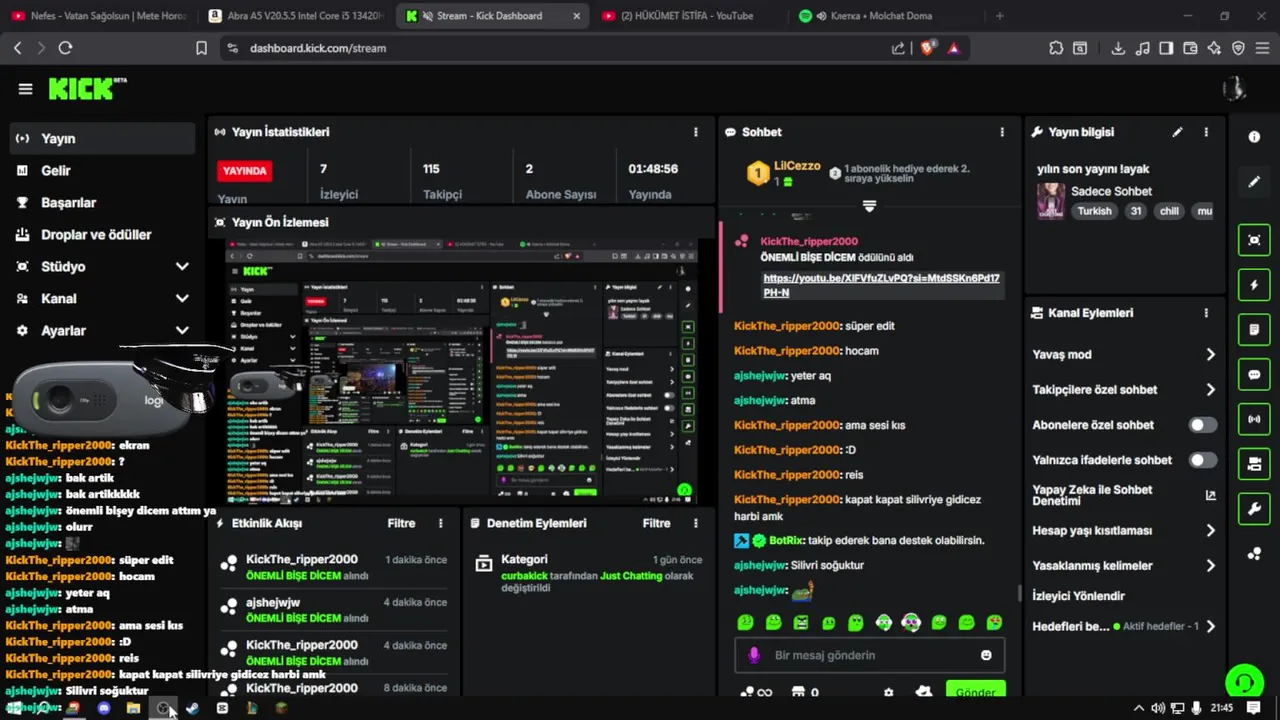Open Denetim Eylemleri Filtre button
This screenshot has width=1280, height=720.
pos(656,523)
